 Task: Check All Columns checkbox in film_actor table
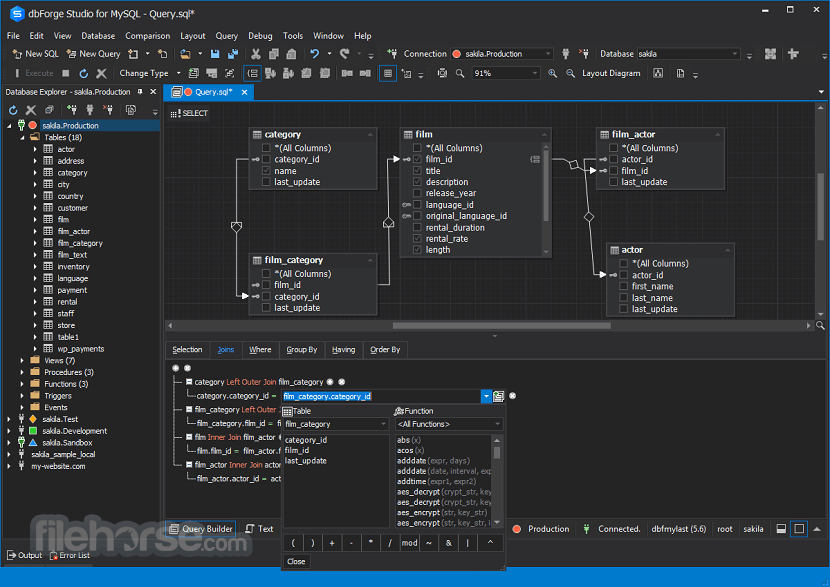click(613, 148)
